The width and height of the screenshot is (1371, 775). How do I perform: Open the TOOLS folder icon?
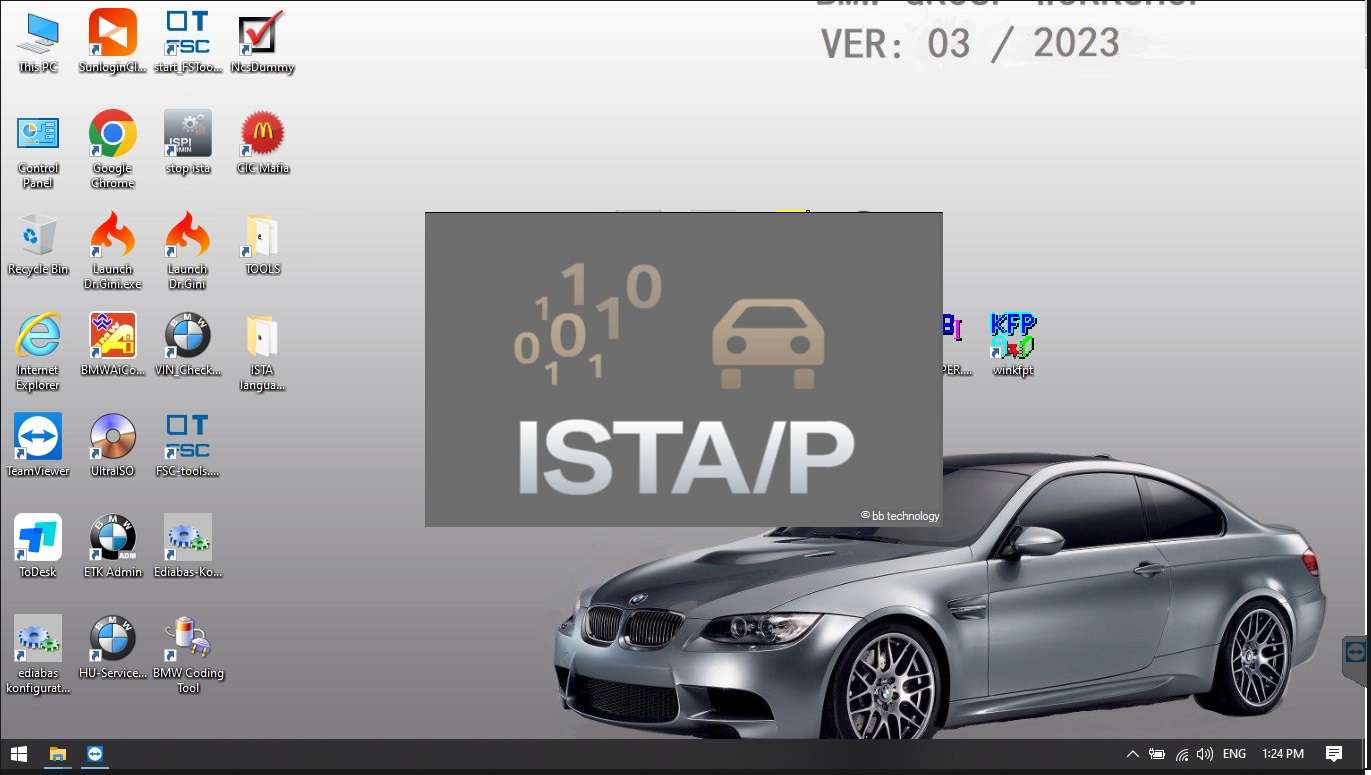262,244
